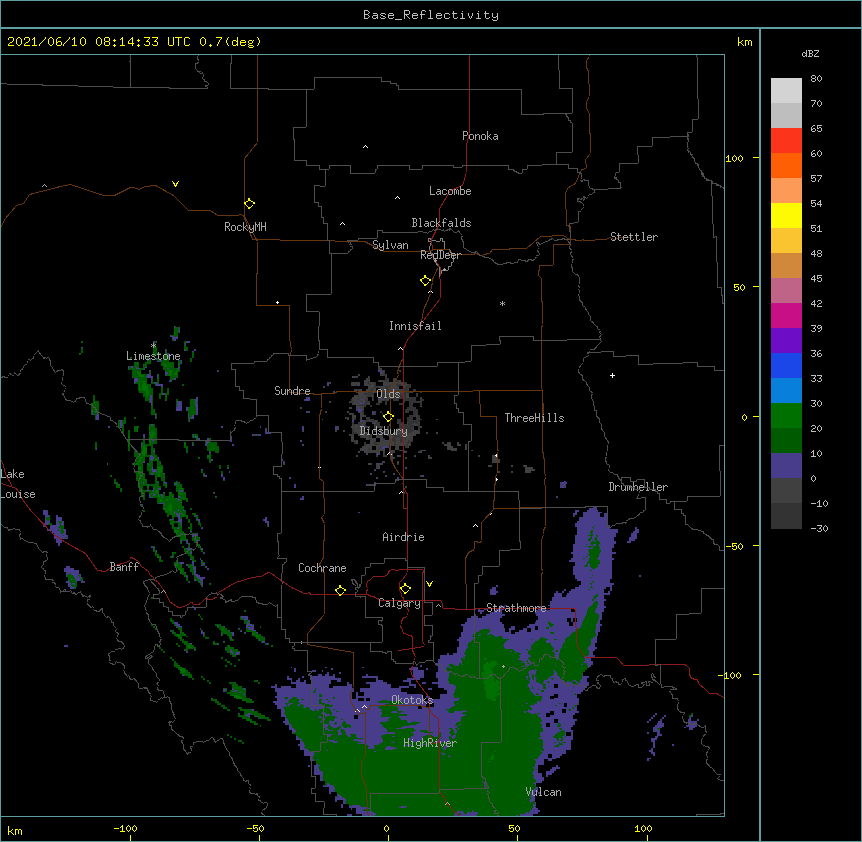Click the Limestone map label
This screenshot has height=842, width=862.
pos(153,356)
